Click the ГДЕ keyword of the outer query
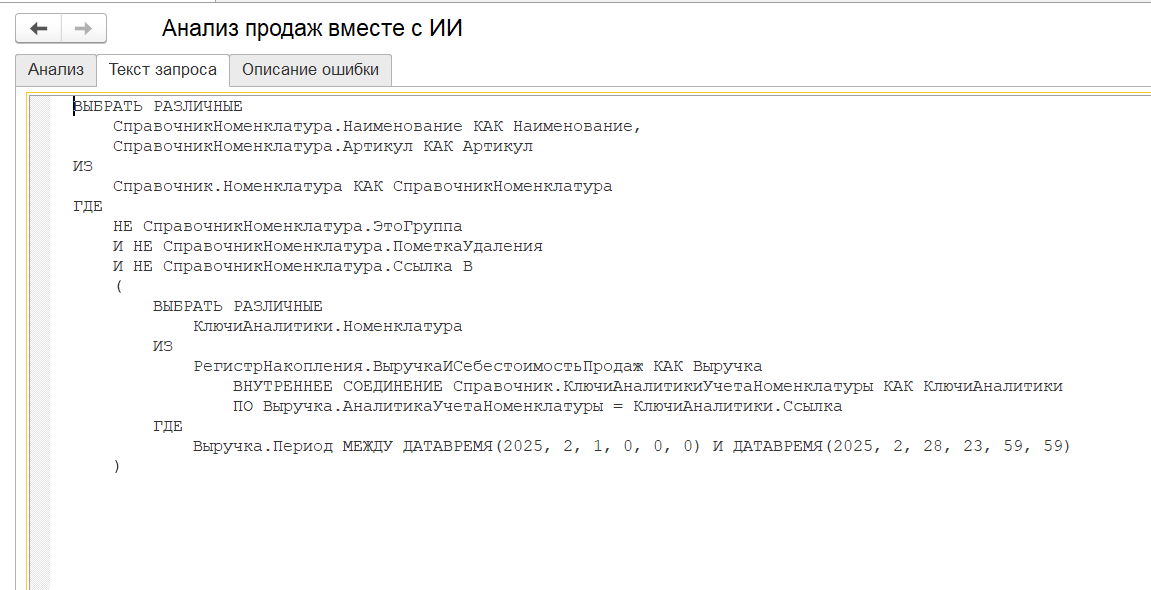Image resolution: width=1151 pixels, height=590 pixels. 89,205
